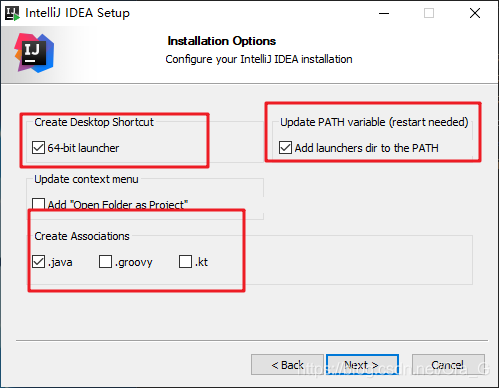The image size is (499, 388).
Task: Click the greyed-out maximize window button
Action: coord(429,13)
